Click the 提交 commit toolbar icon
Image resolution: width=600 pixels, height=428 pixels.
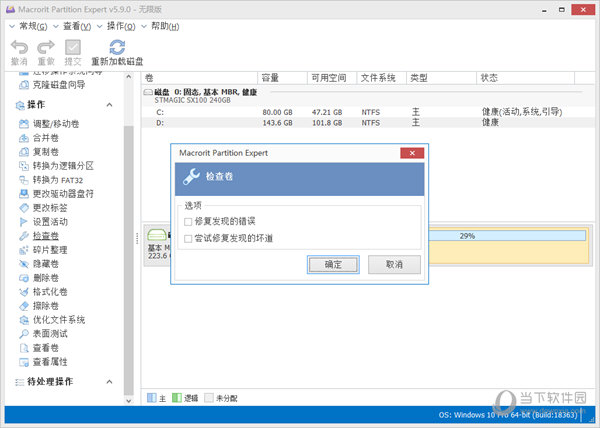[73, 47]
